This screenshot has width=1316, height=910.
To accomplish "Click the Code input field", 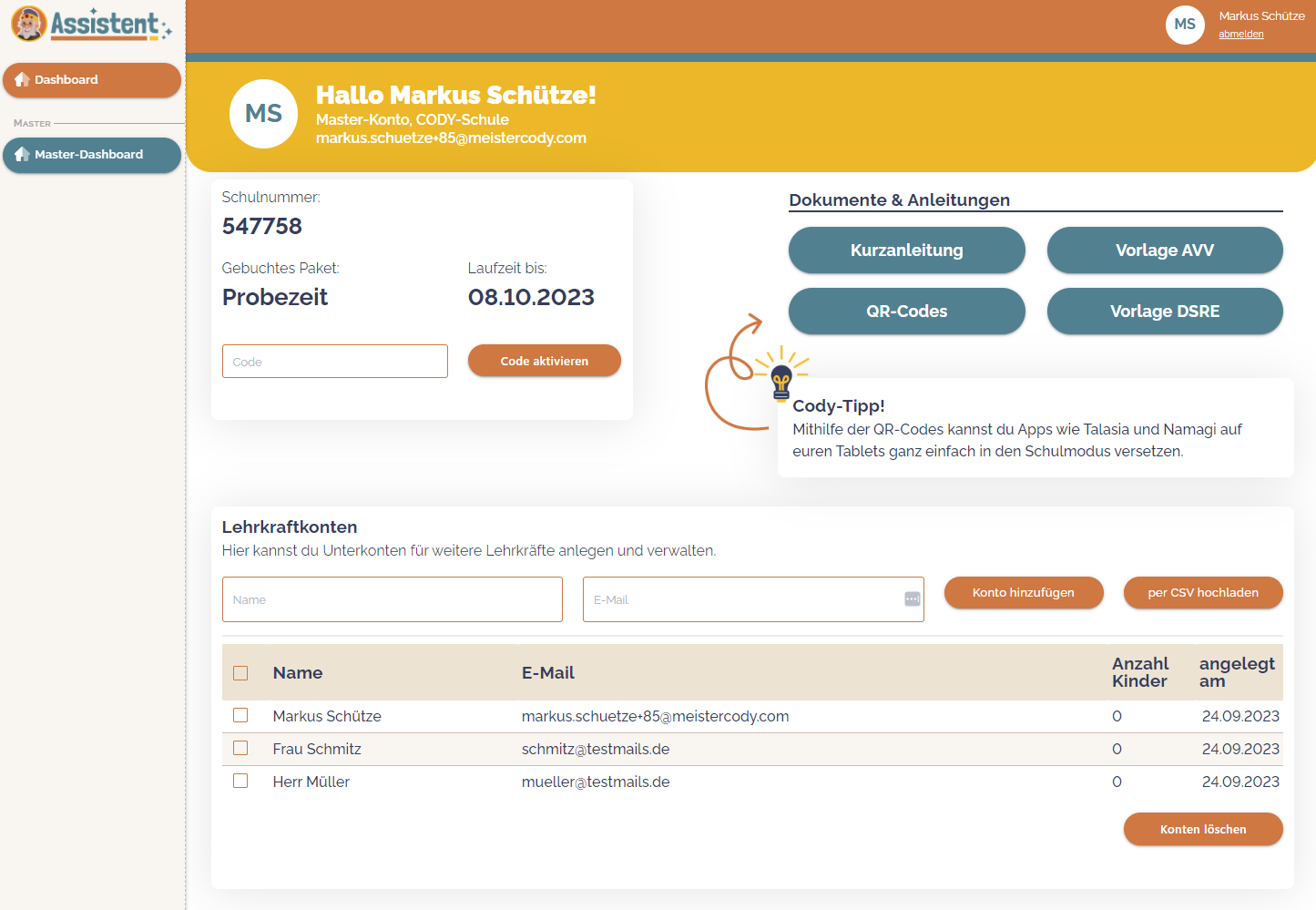I will pyautogui.click(x=335, y=362).
